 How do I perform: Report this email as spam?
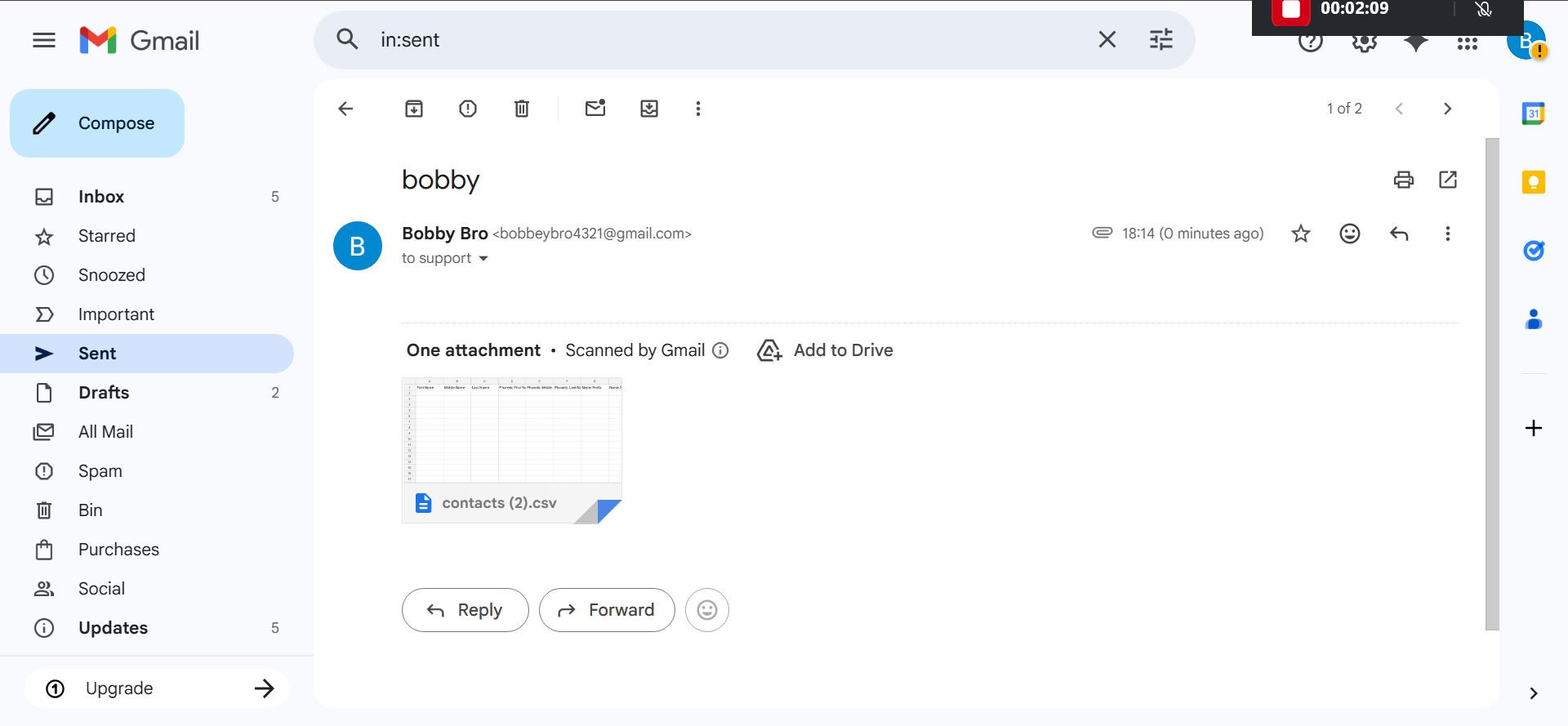coord(468,109)
